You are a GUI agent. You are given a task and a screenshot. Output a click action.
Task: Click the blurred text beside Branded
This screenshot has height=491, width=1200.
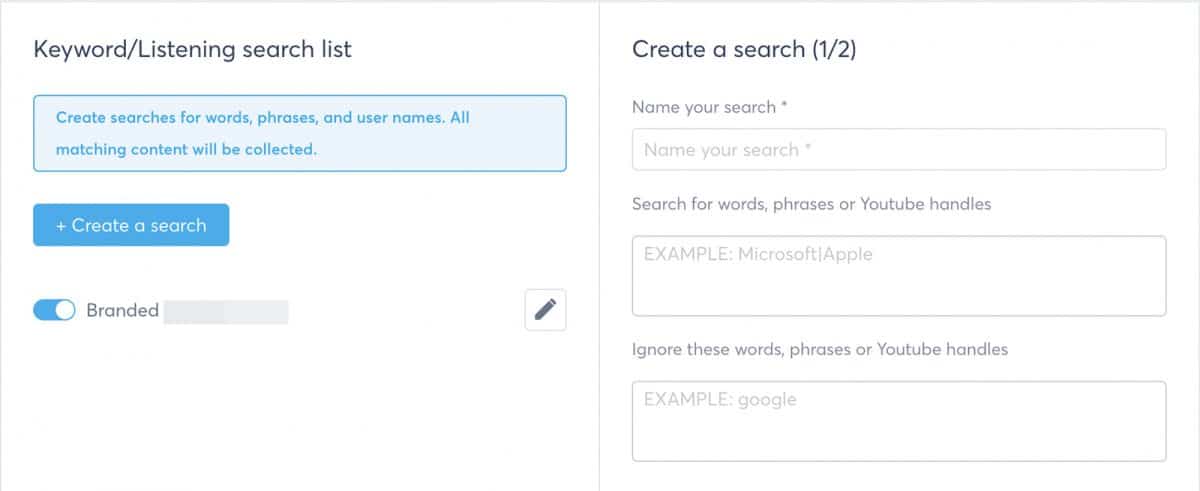pyautogui.click(x=226, y=311)
